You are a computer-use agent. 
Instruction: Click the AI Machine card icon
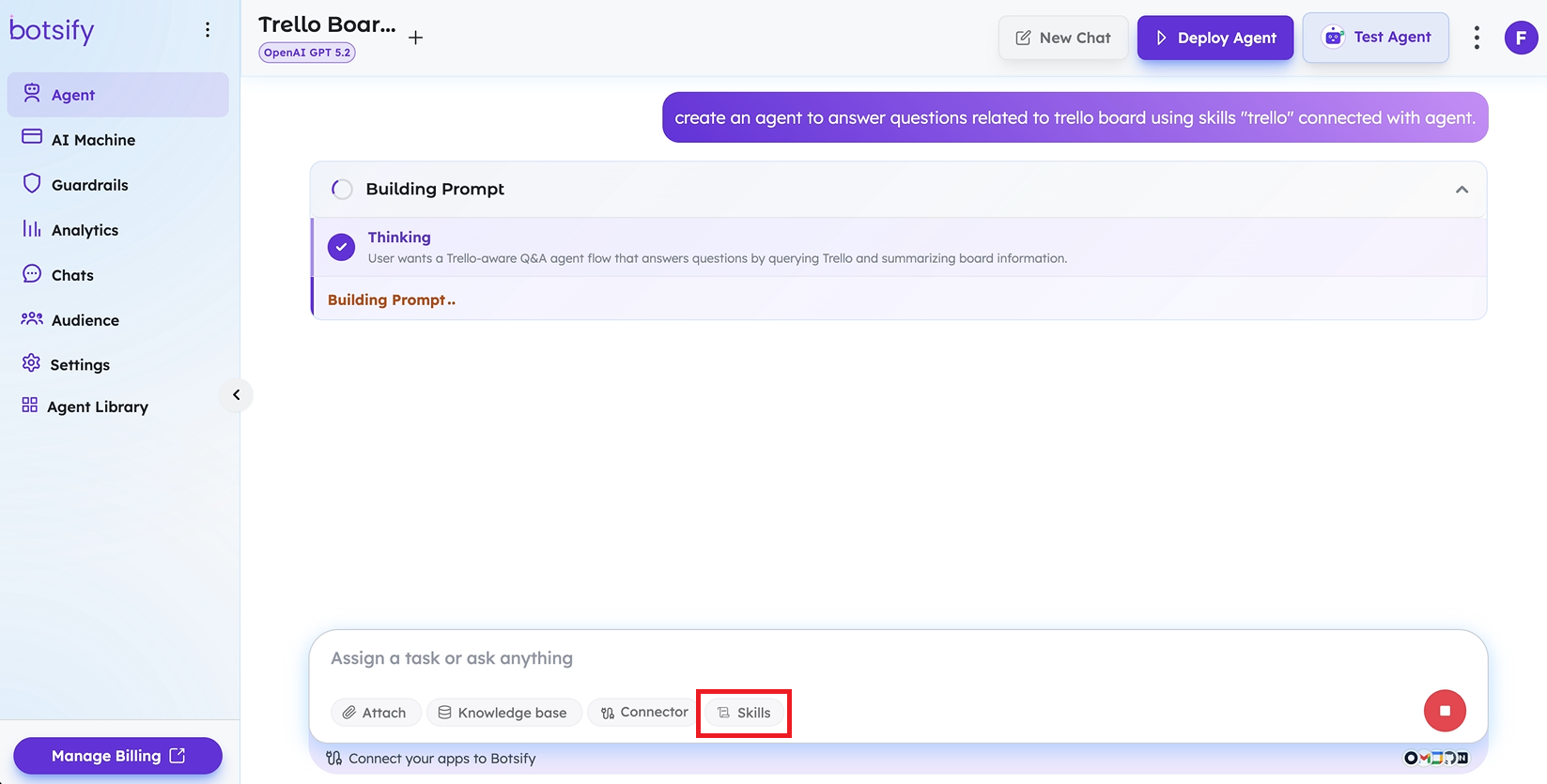[32, 137]
